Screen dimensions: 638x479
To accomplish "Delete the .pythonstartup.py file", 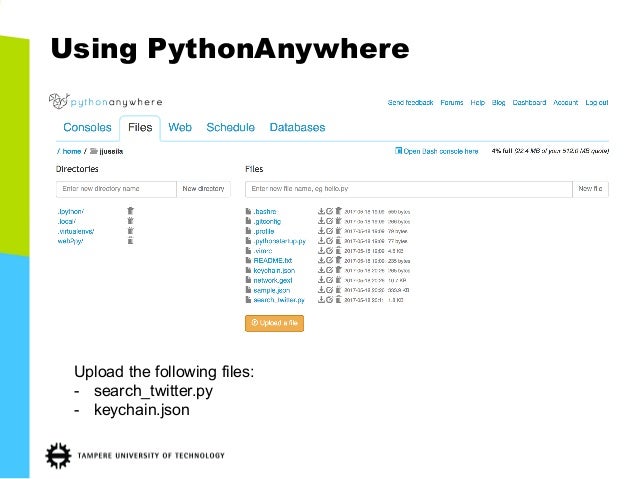I will (338, 241).
